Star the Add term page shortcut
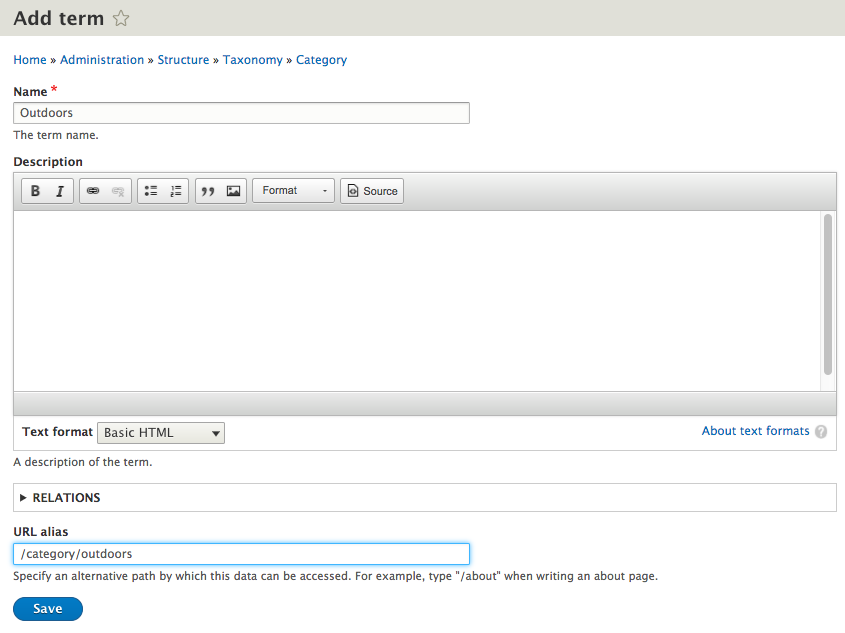 121,18
